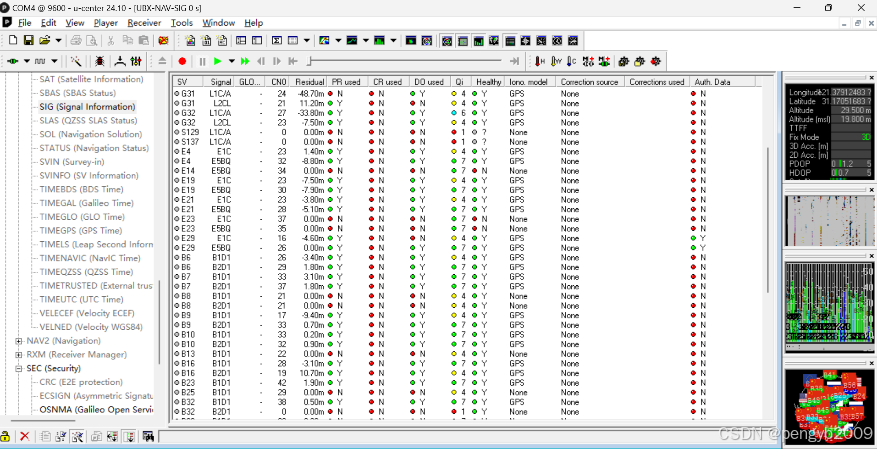Screen dimensions: 877x449
Task: Click the lock icon in bottom toolbar
Action: (x=6, y=436)
